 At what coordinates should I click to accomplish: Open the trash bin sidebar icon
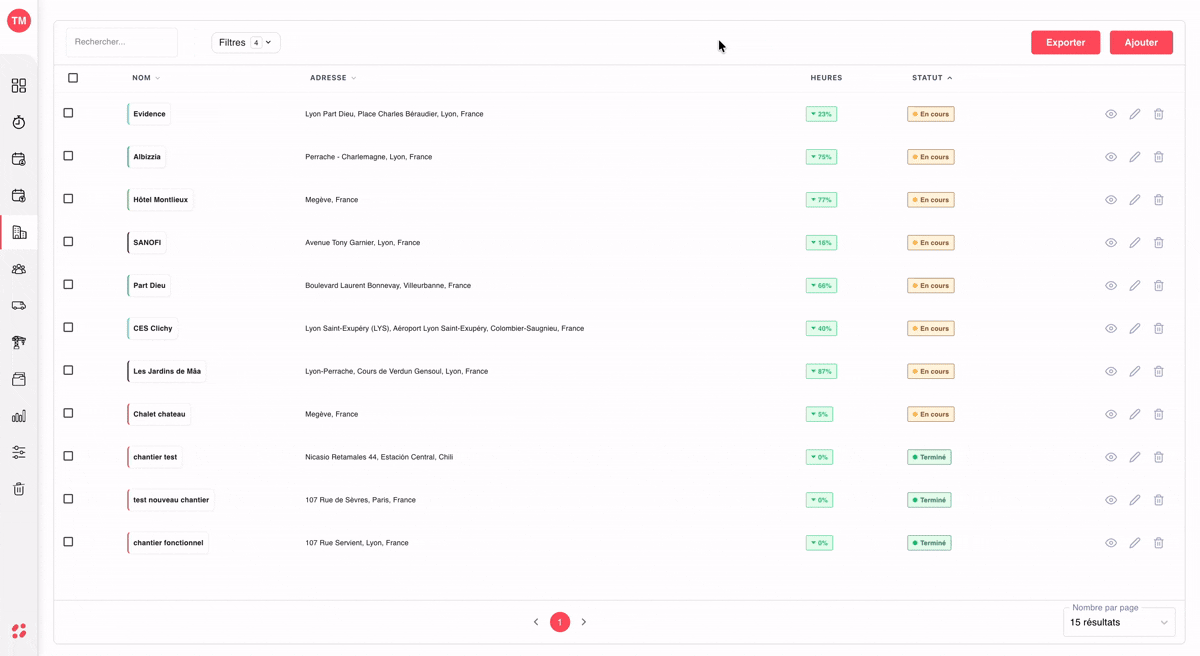(19, 489)
